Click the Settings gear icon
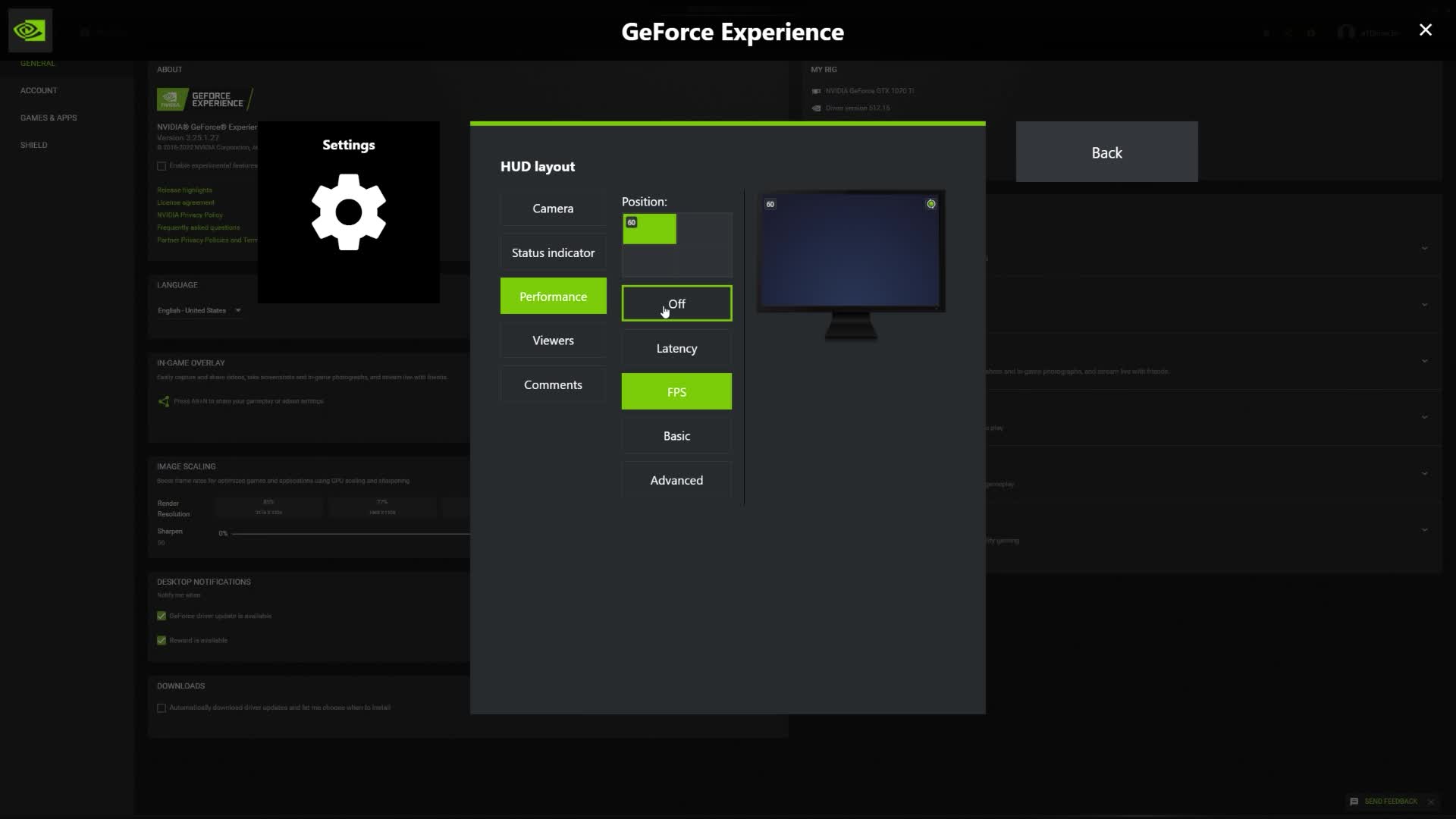The height and width of the screenshot is (819, 1456). (348, 213)
